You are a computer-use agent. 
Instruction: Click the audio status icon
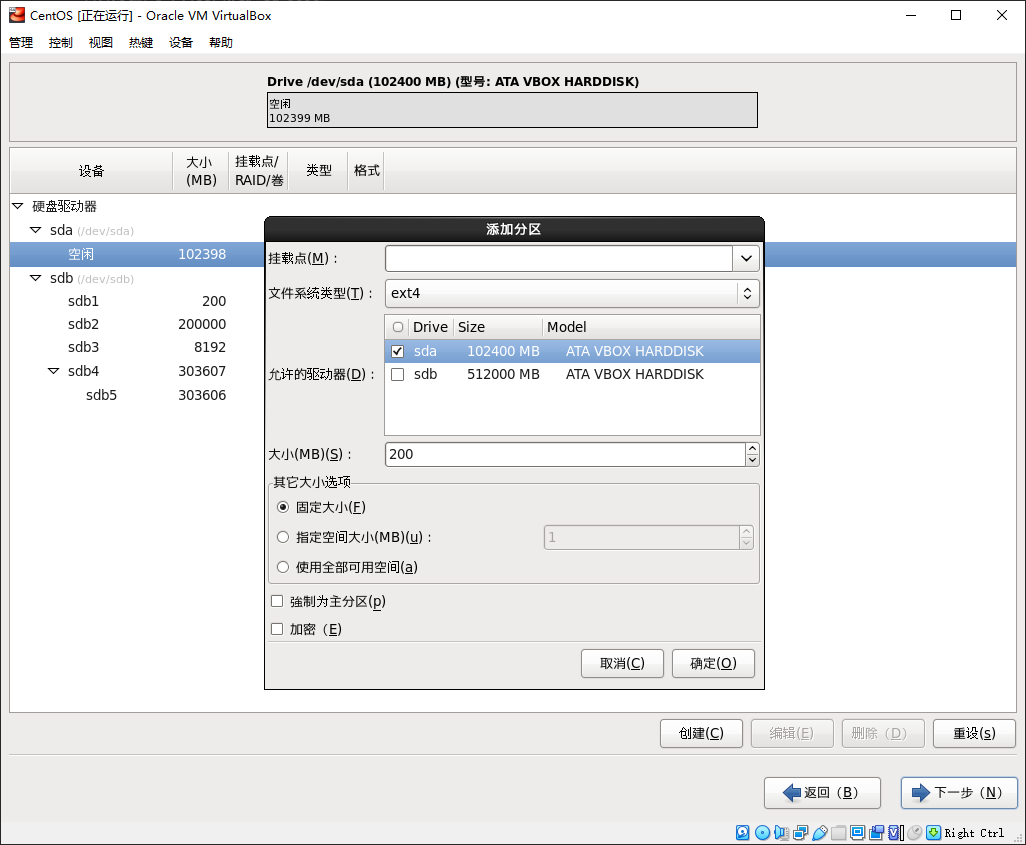tap(781, 833)
